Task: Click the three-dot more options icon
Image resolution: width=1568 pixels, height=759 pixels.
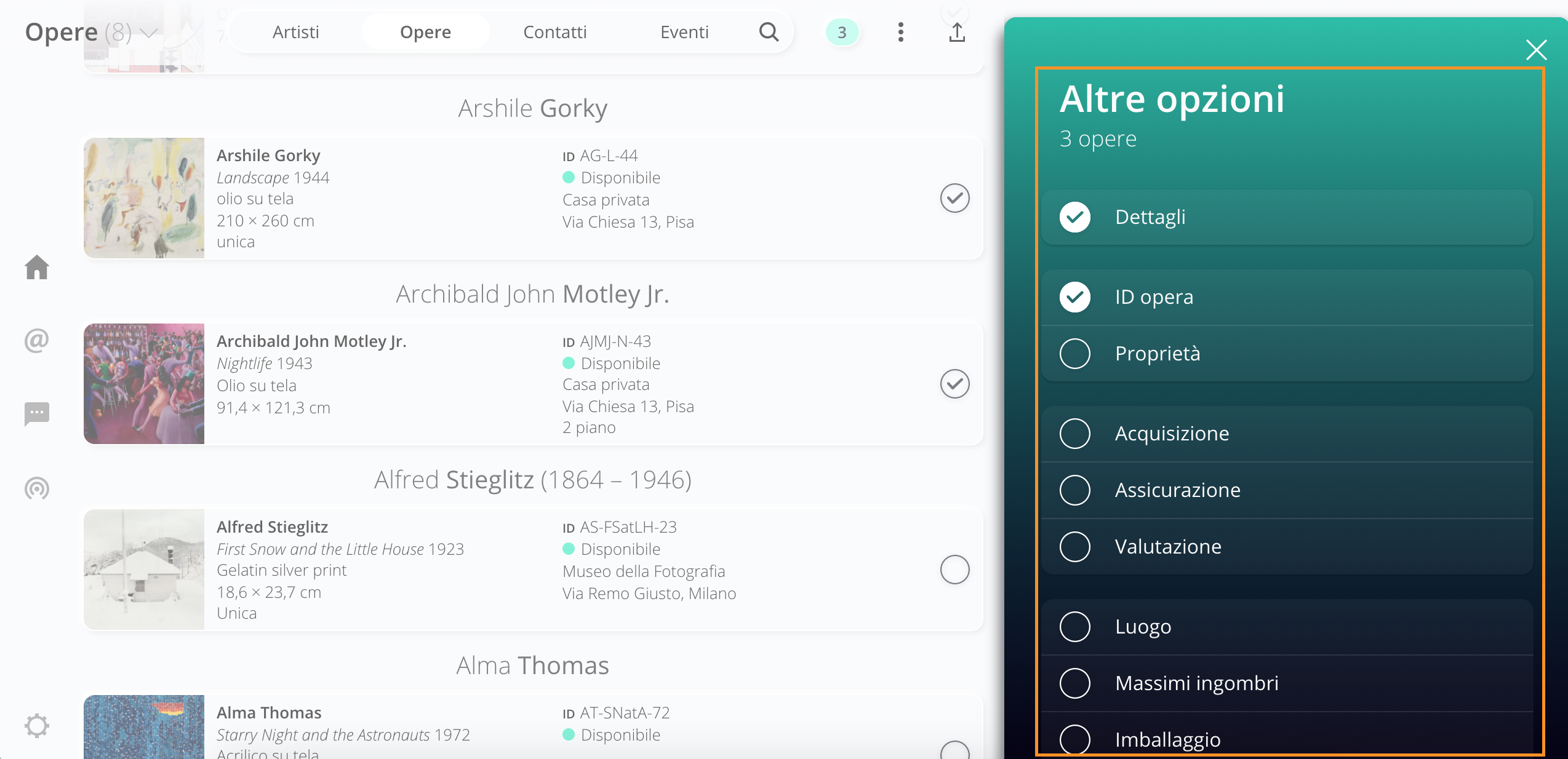Action: click(900, 32)
